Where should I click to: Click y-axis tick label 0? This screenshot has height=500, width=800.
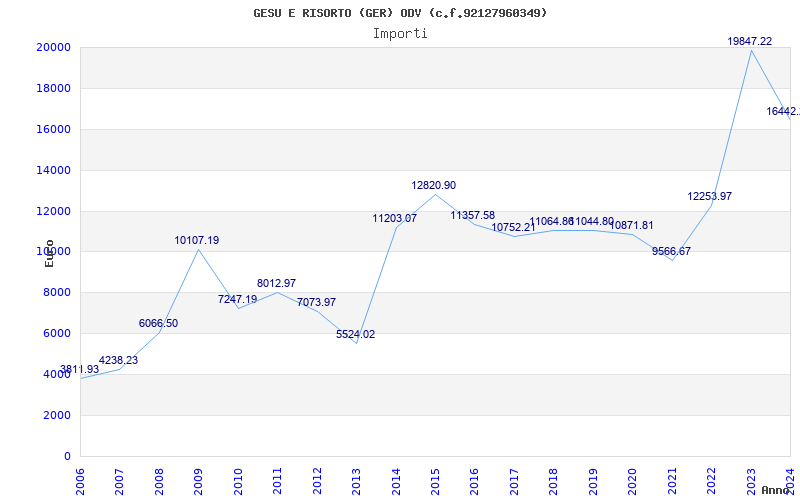pyautogui.click(x=67, y=456)
